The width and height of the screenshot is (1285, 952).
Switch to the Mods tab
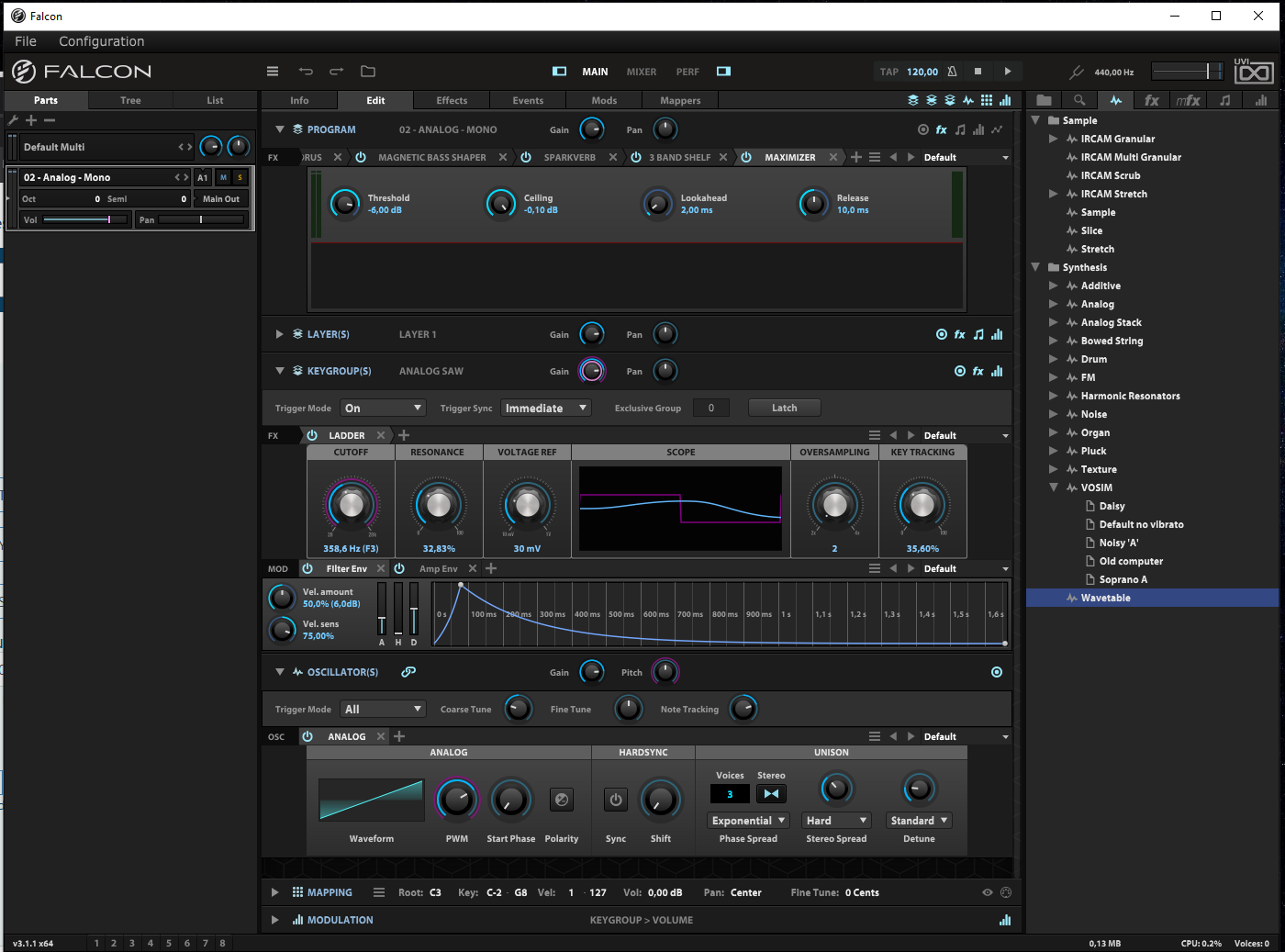pyautogui.click(x=604, y=100)
